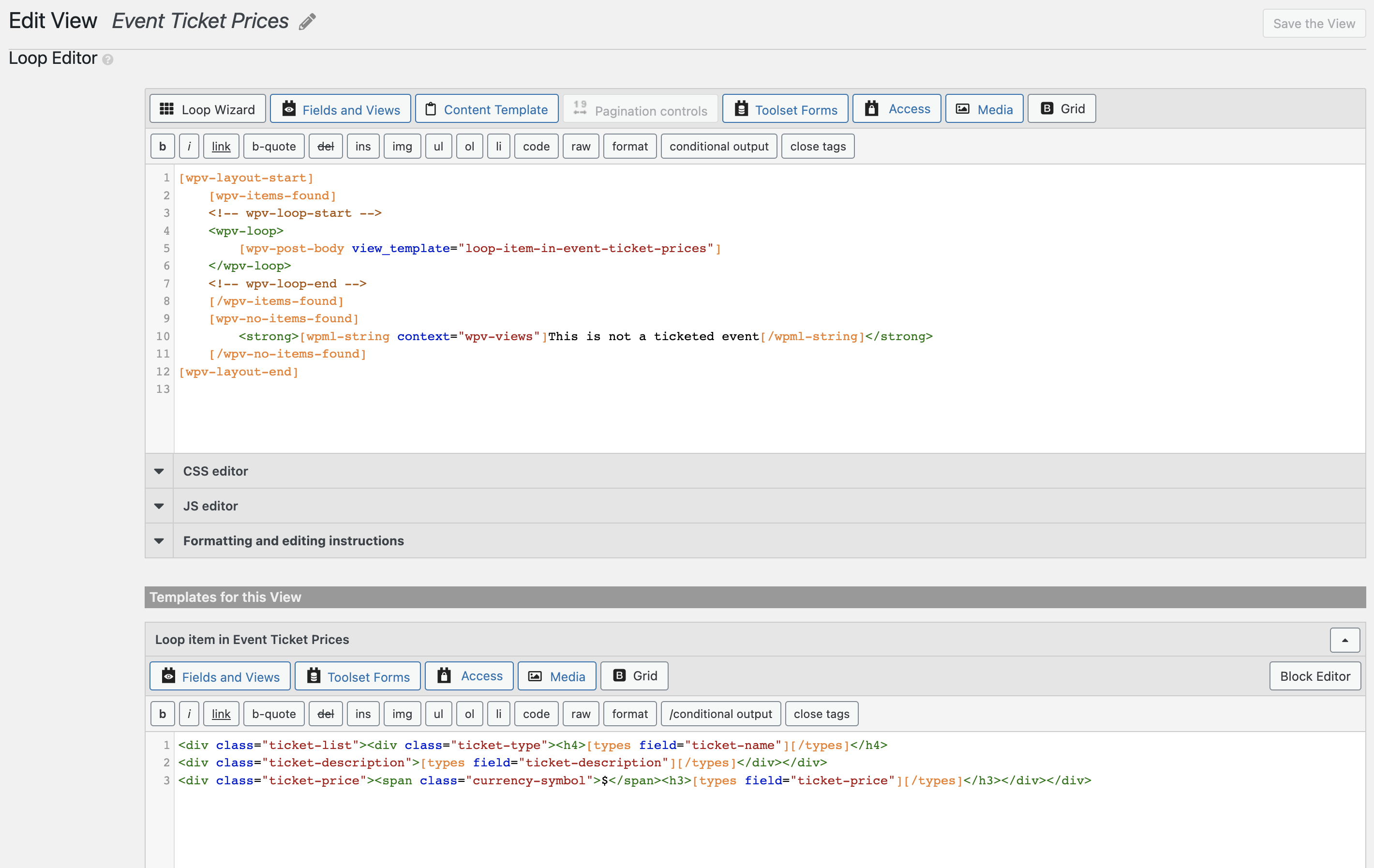Insert b-quote in Loop Editor quicktags
Screen dimensions: 1374x868
point(274,146)
